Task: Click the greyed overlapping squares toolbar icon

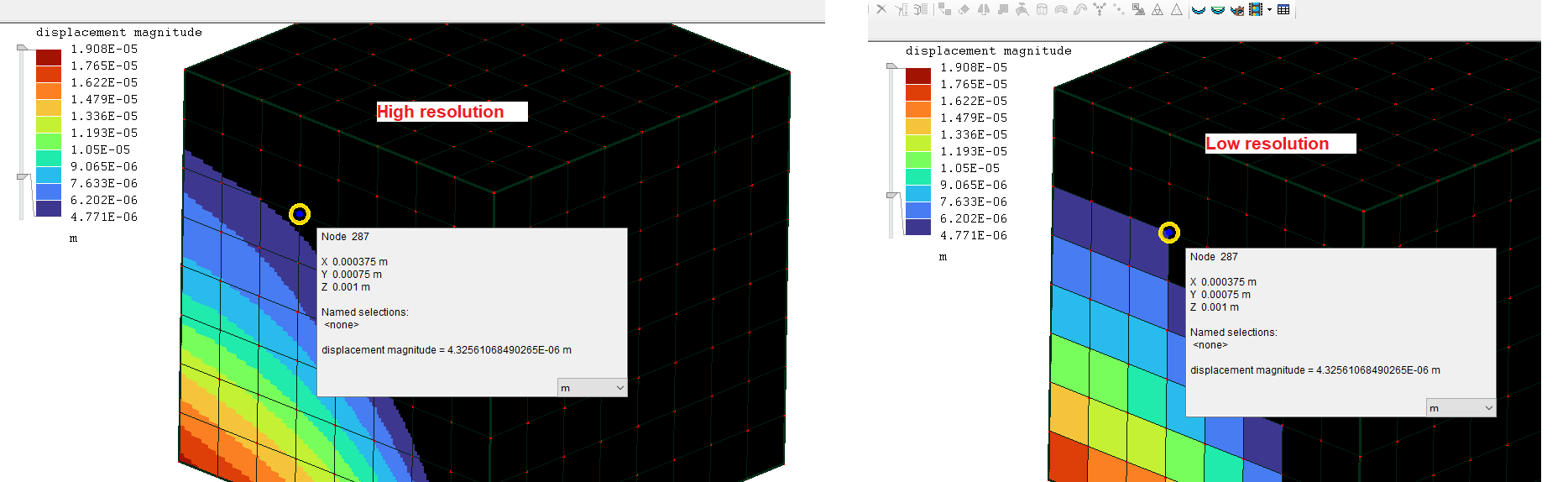Action: point(1003,9)
